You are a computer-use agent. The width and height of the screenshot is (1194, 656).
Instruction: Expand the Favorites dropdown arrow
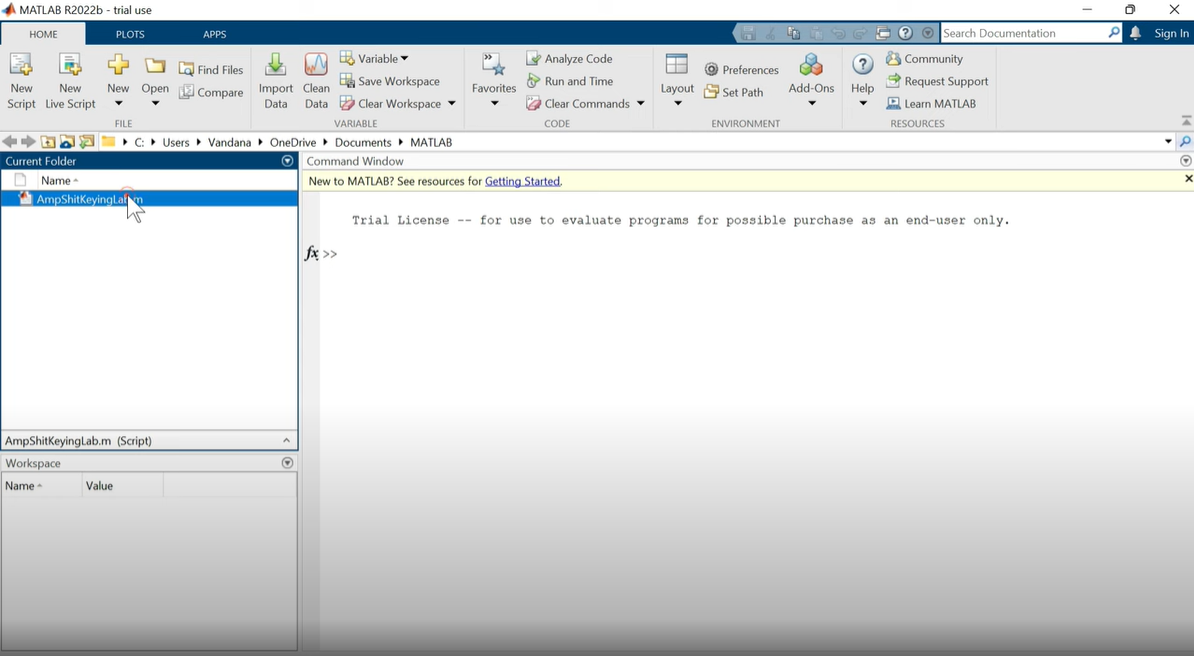click(x=494, y=104)
